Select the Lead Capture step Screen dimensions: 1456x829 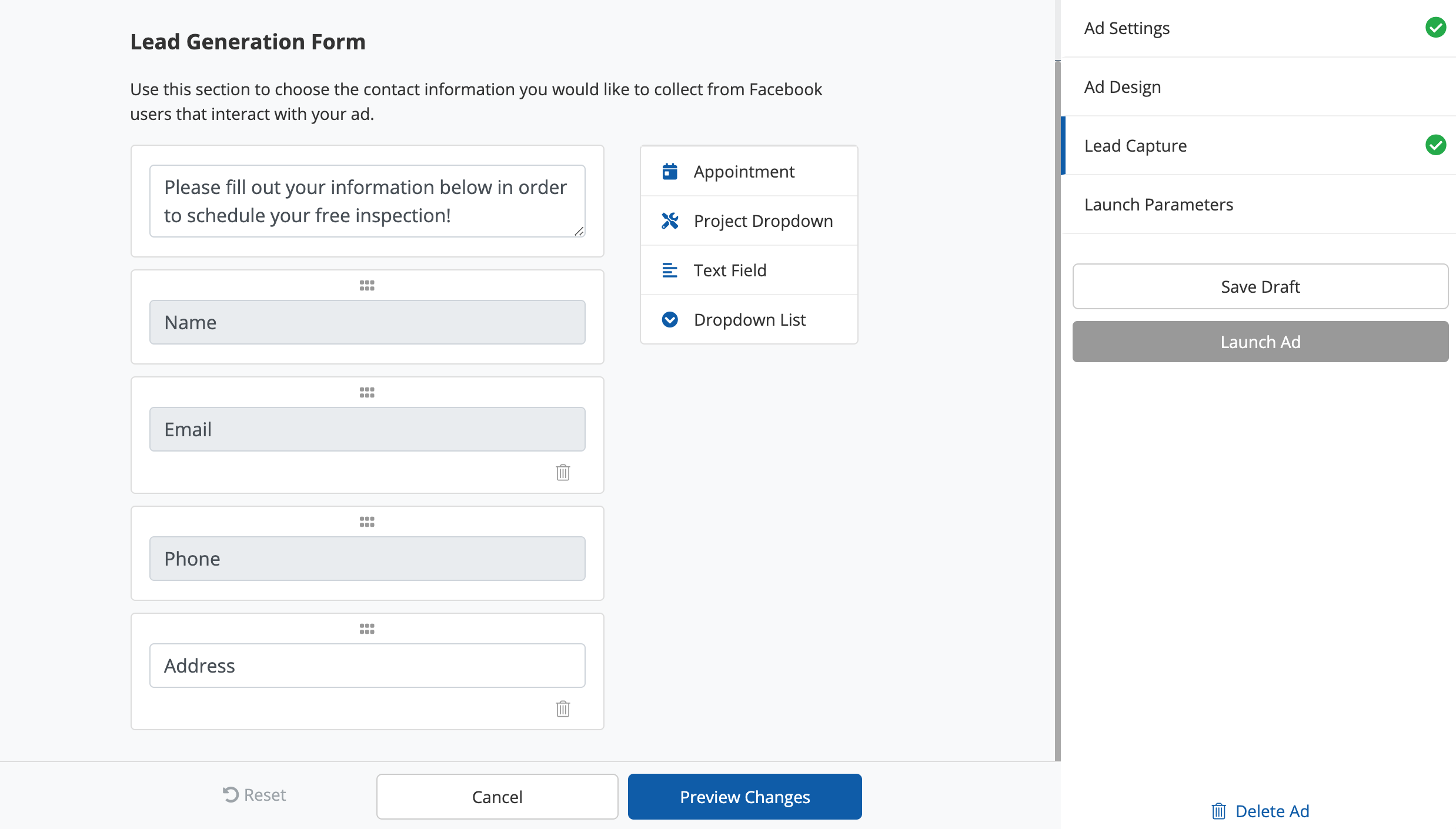(x=1136, y=146)
